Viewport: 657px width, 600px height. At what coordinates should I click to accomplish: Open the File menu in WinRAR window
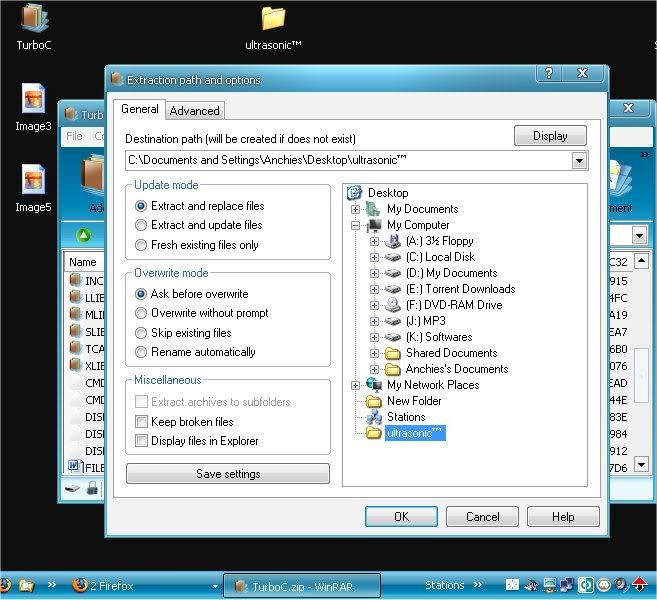click(74, 136)
